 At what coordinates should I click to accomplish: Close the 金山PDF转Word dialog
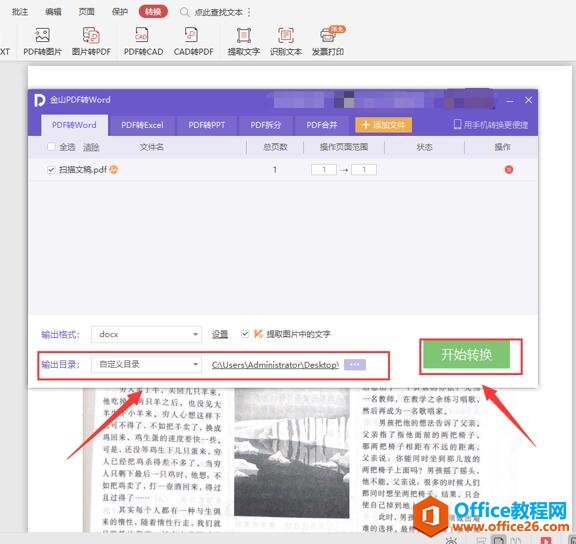point(528,100)
